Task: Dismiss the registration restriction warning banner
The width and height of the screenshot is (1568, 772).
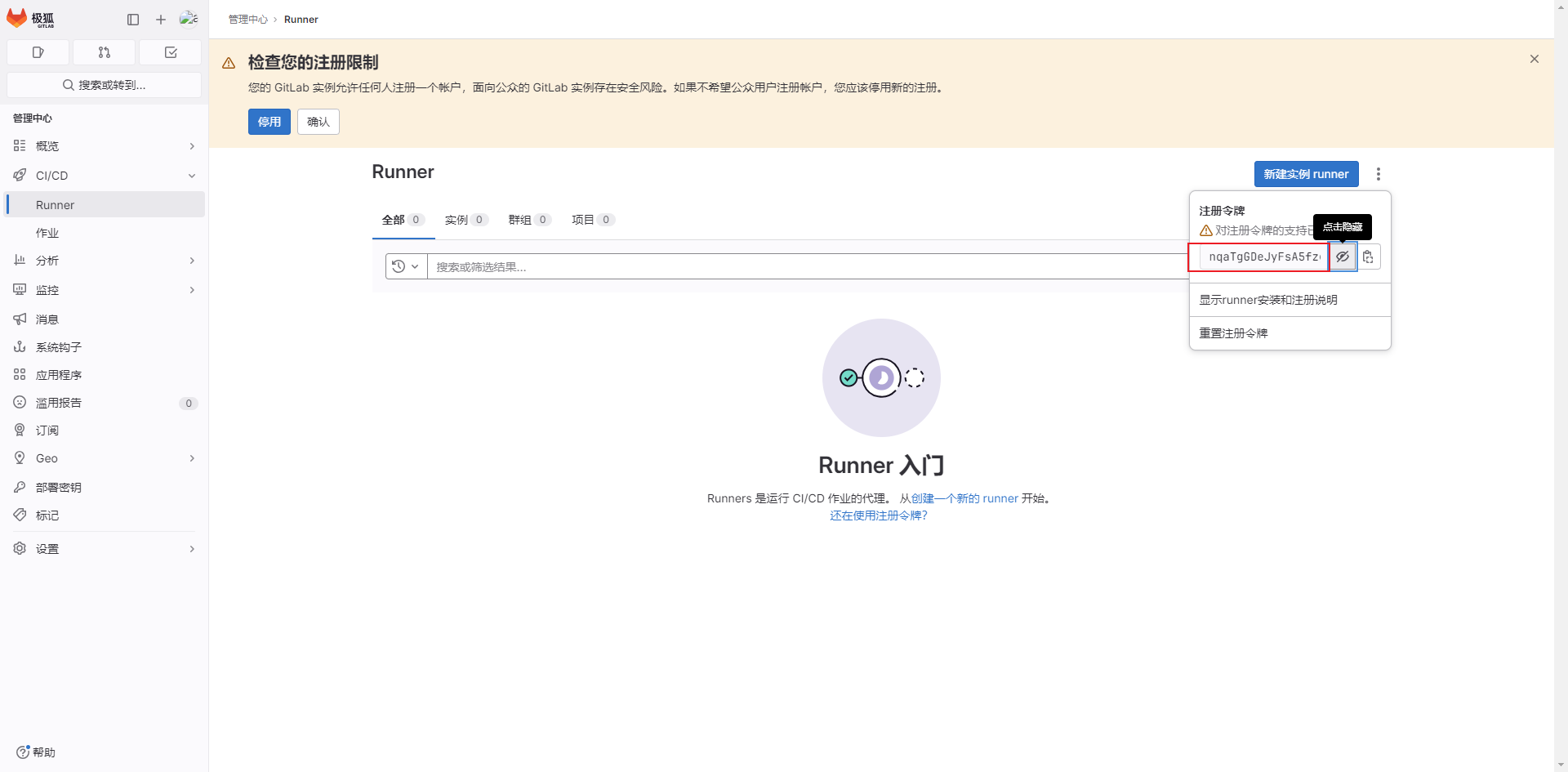Action: [1535, 59]
